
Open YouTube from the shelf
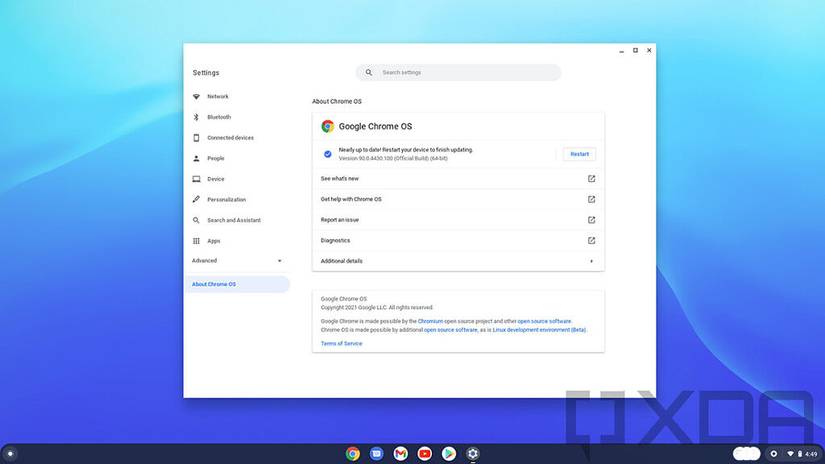coord(425,453)
